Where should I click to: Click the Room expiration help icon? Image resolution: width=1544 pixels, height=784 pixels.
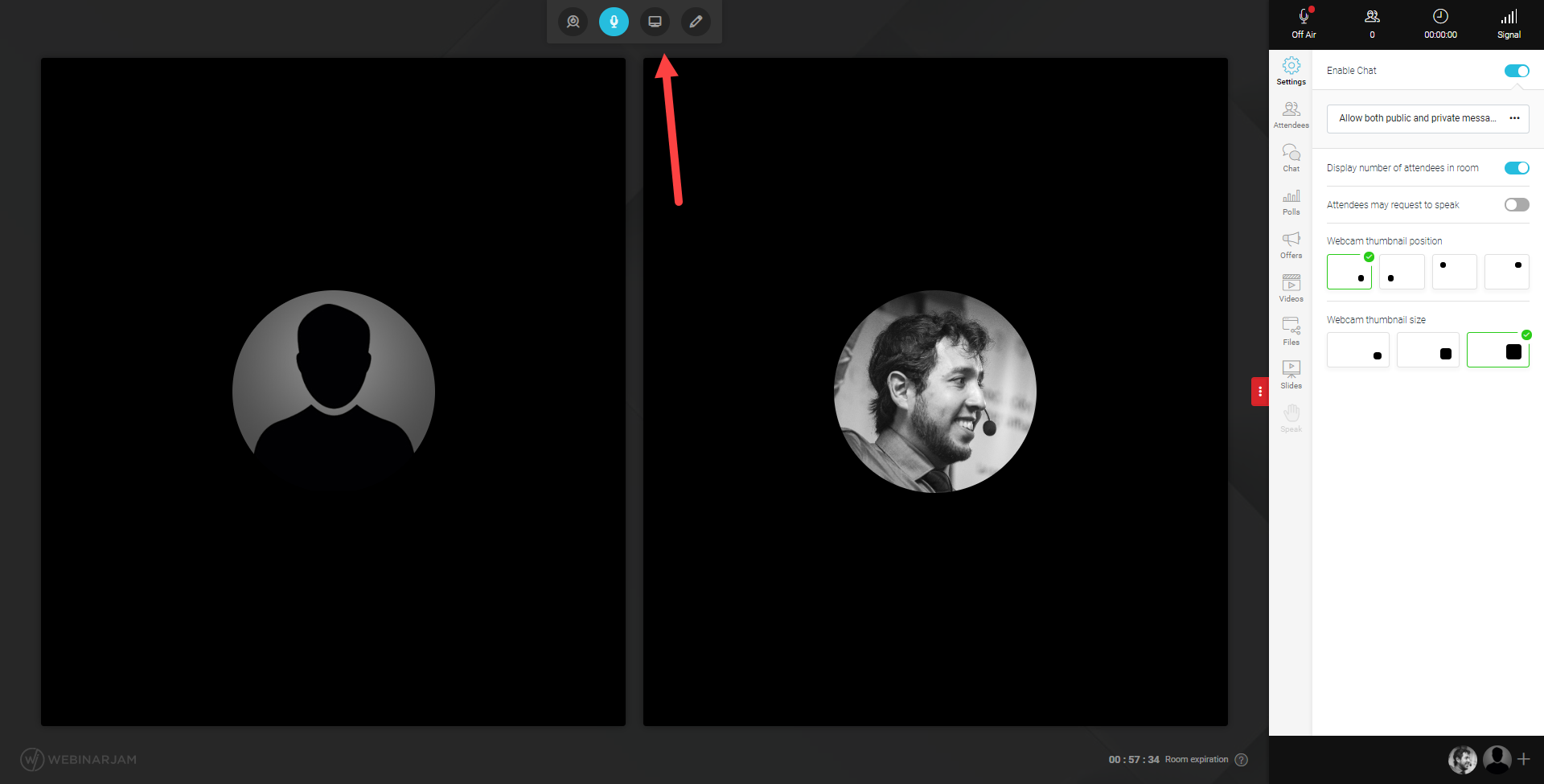(1241, 760)
